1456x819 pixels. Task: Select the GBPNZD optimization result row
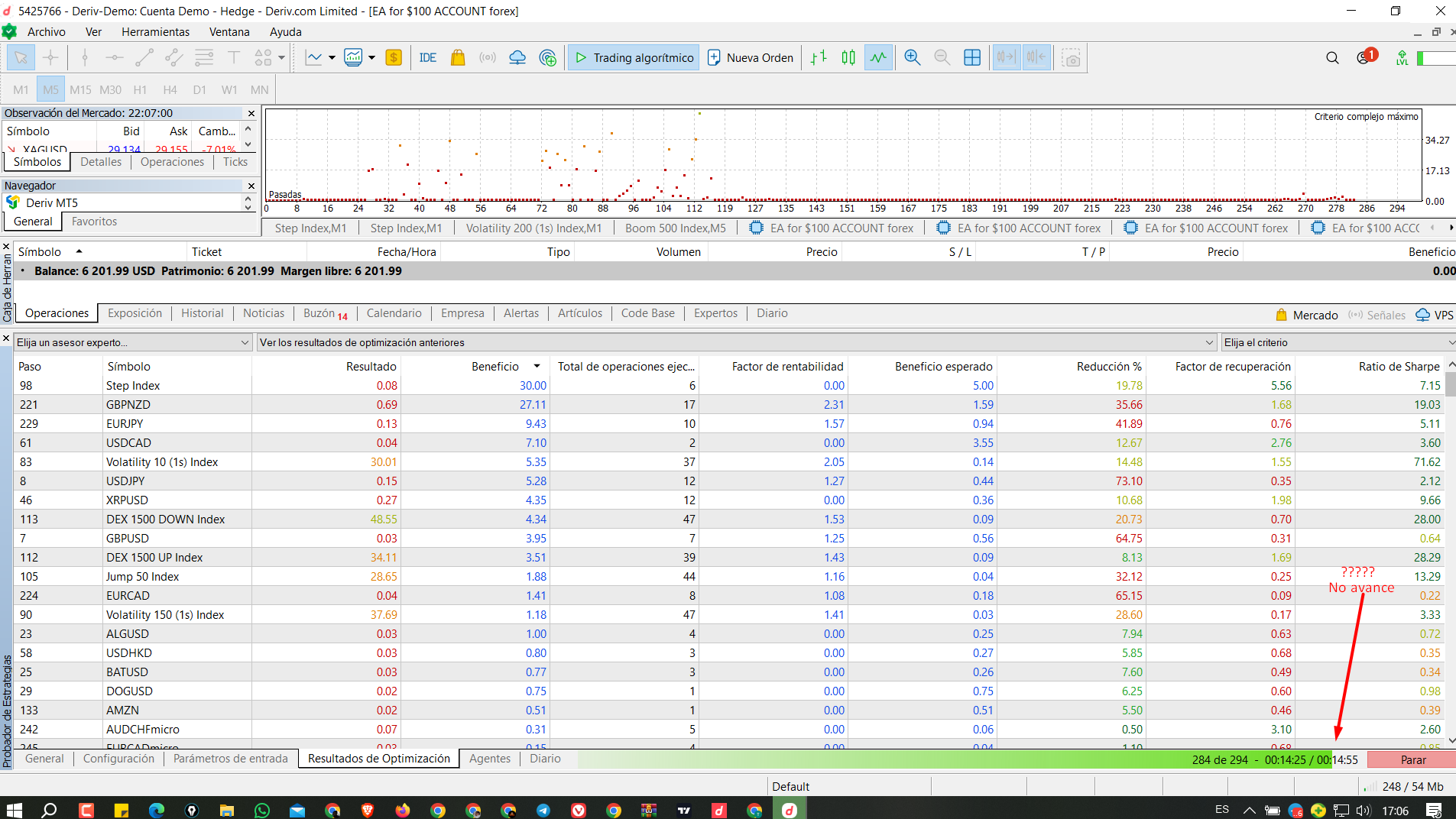[x=729, y=405]
